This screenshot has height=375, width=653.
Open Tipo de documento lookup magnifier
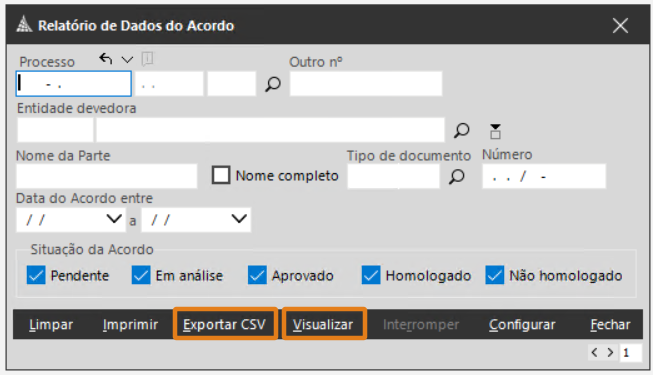pos(456,177)
